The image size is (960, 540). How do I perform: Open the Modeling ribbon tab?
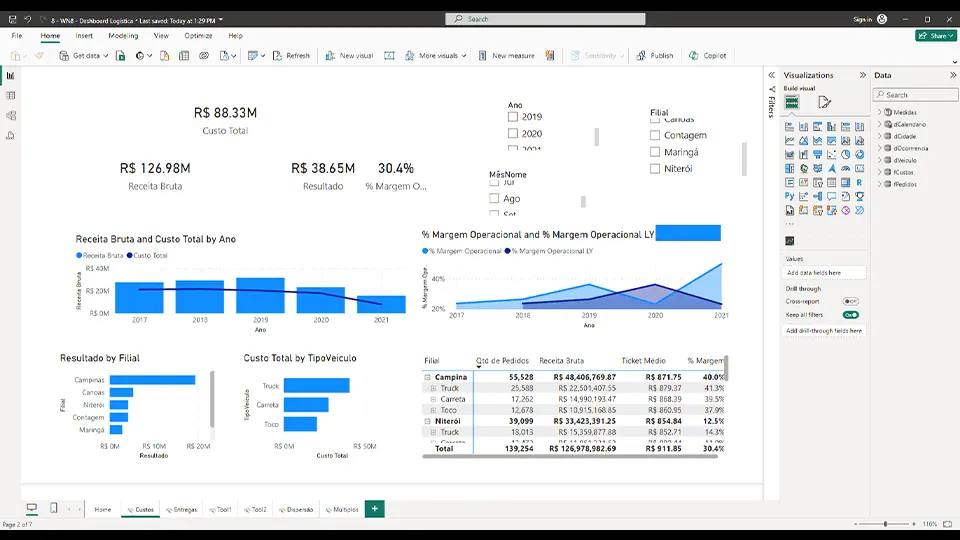tap(123, 36)
